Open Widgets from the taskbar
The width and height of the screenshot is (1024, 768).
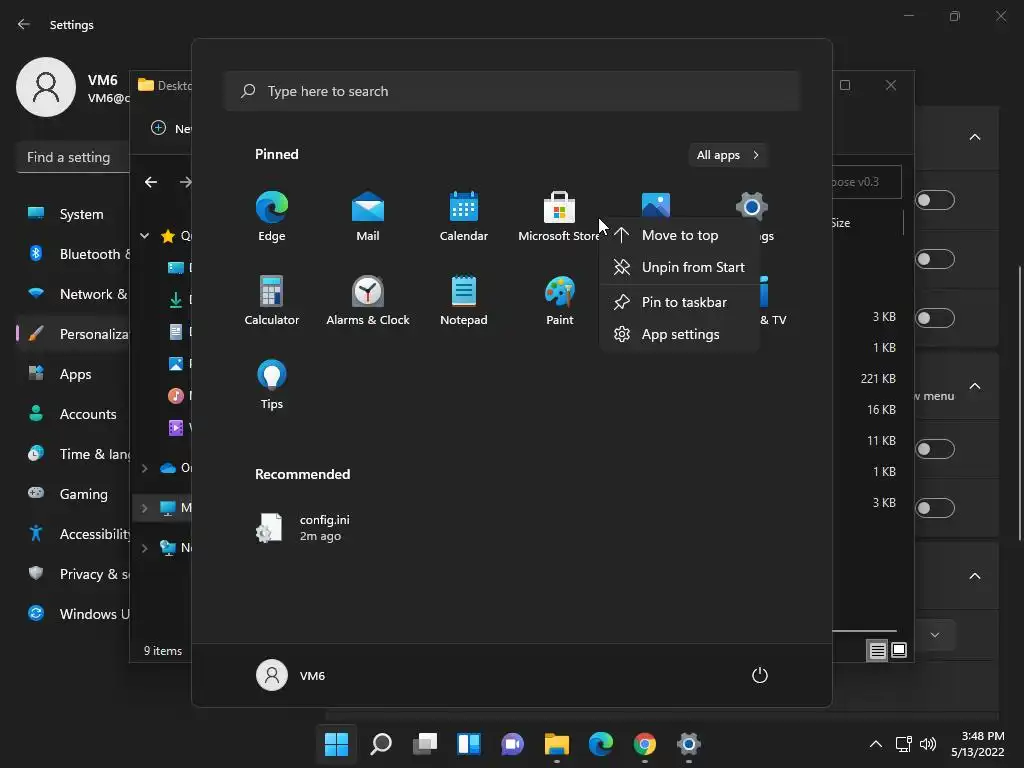coord(469,744)
